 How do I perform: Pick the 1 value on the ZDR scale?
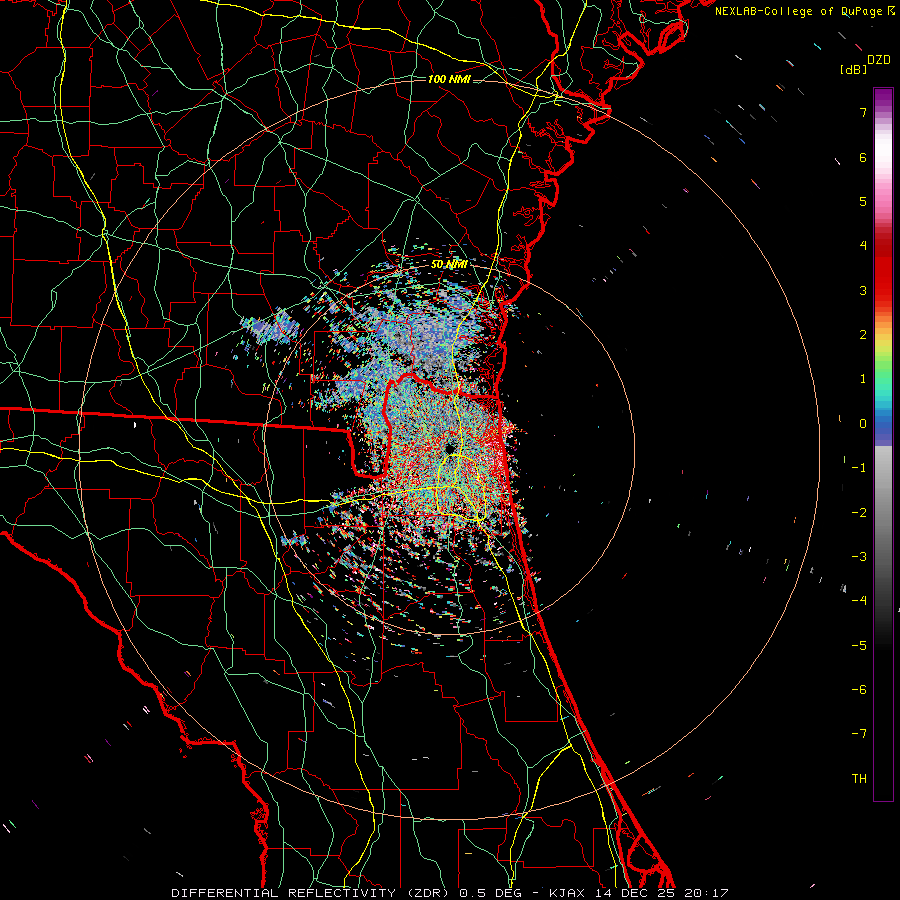863,379
